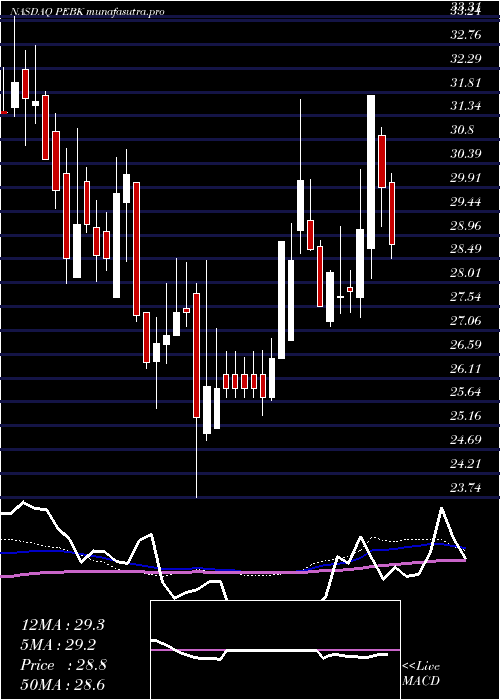The image size is (500, 700).
Task: Select the 32.29 price axis label
Action: [466, 58]
